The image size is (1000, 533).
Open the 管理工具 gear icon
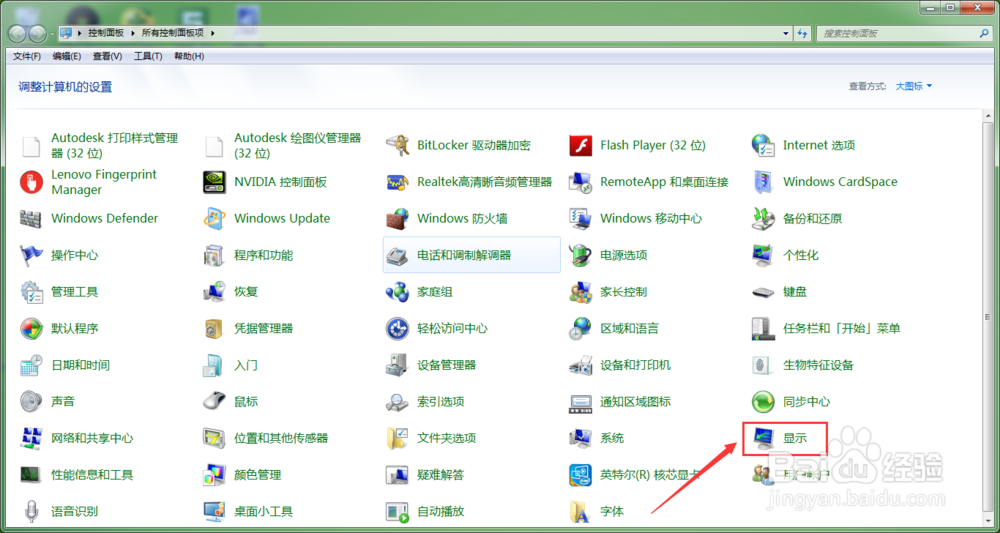(x=31, y=292)
